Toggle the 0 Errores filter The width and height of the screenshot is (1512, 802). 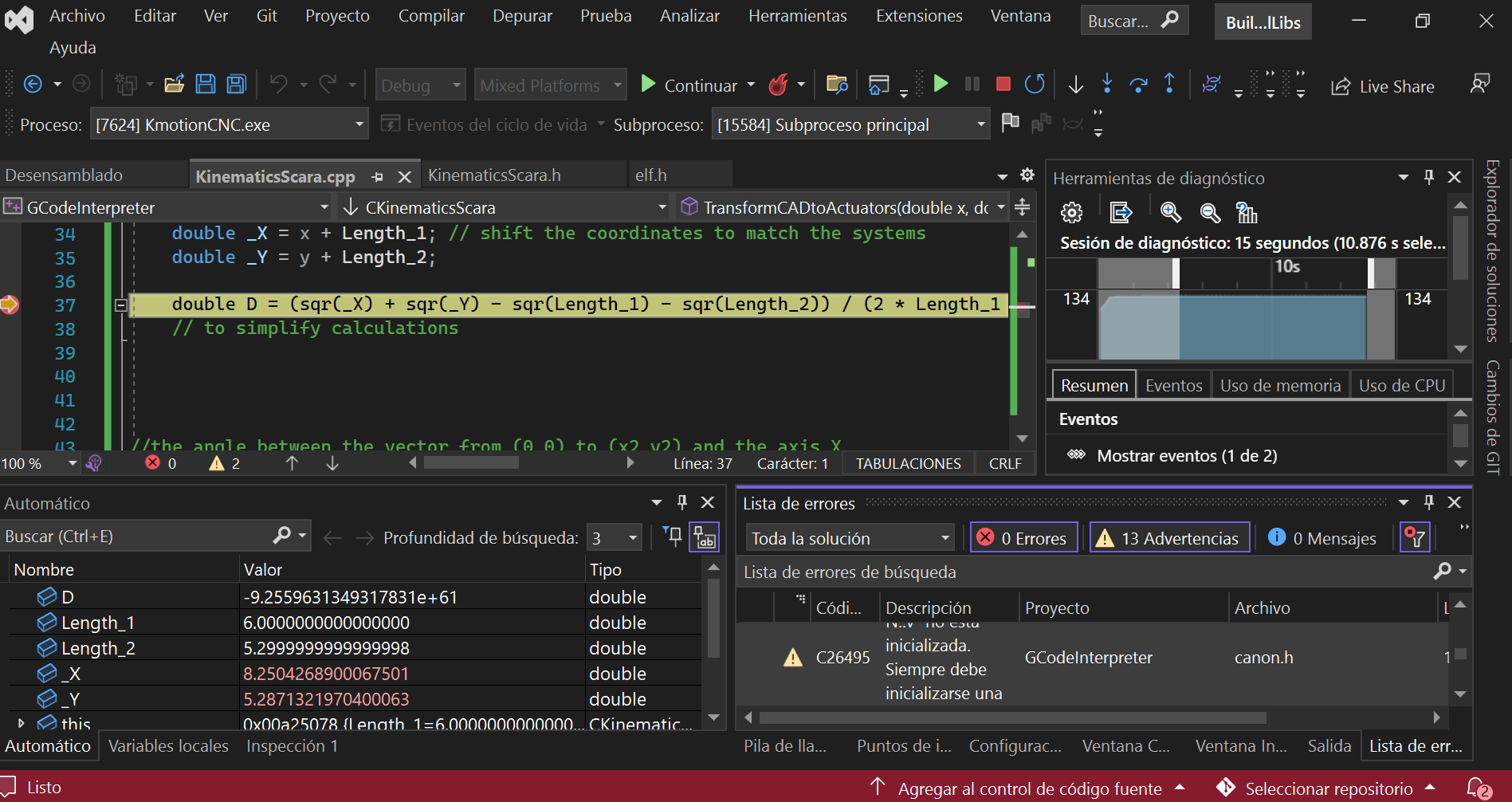1023,538
